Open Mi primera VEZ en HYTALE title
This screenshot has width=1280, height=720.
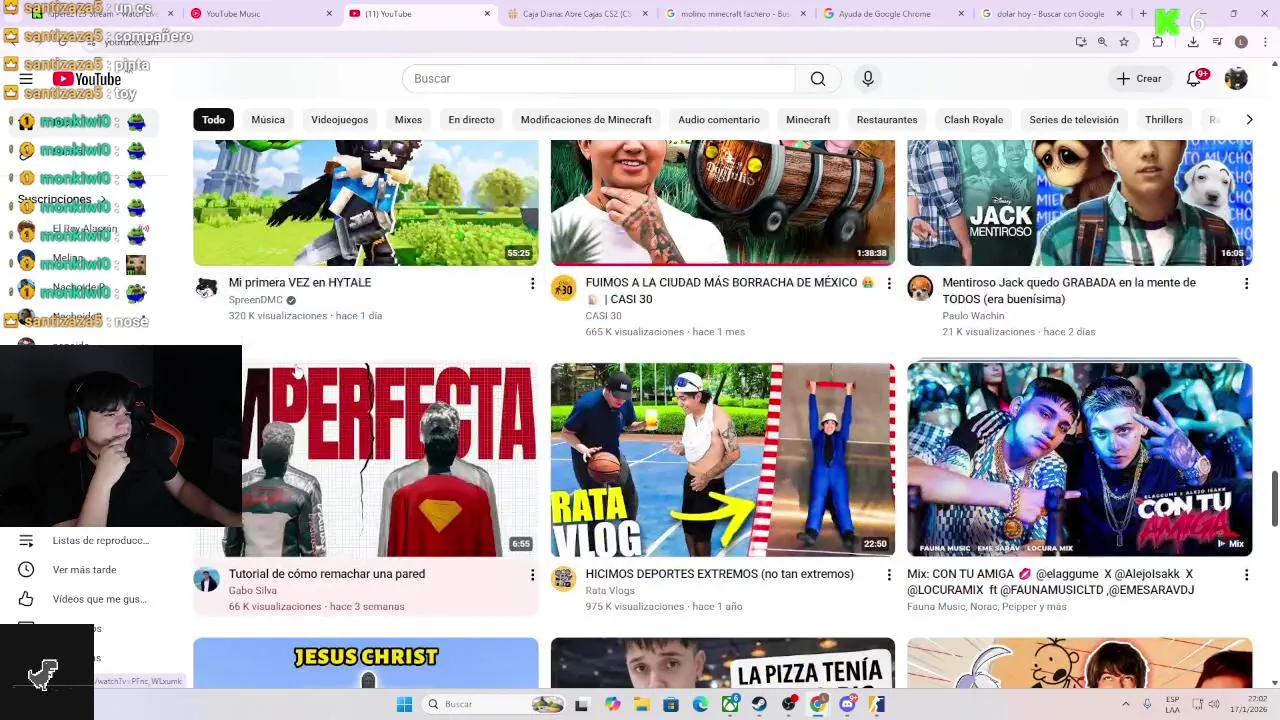(x=300, y=283)
